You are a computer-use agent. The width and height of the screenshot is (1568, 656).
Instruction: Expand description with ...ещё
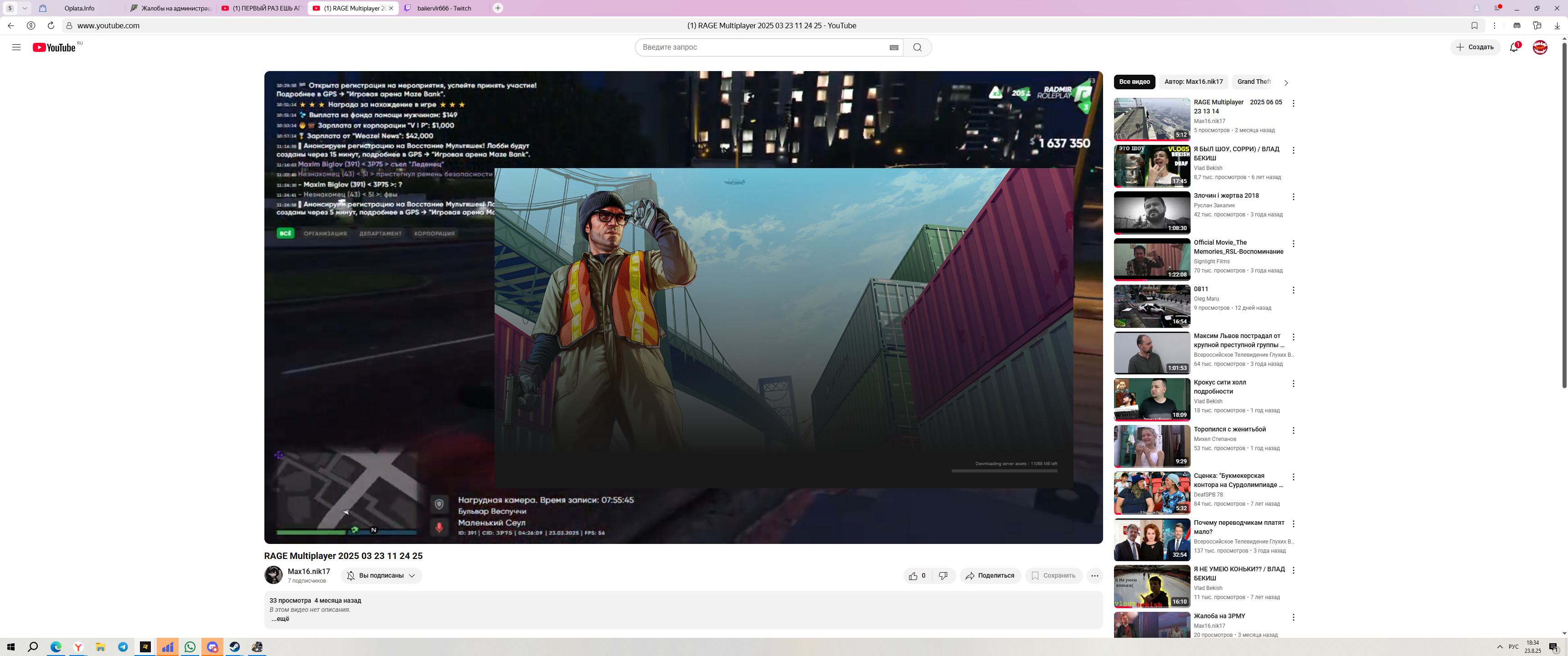coord(280,619)
